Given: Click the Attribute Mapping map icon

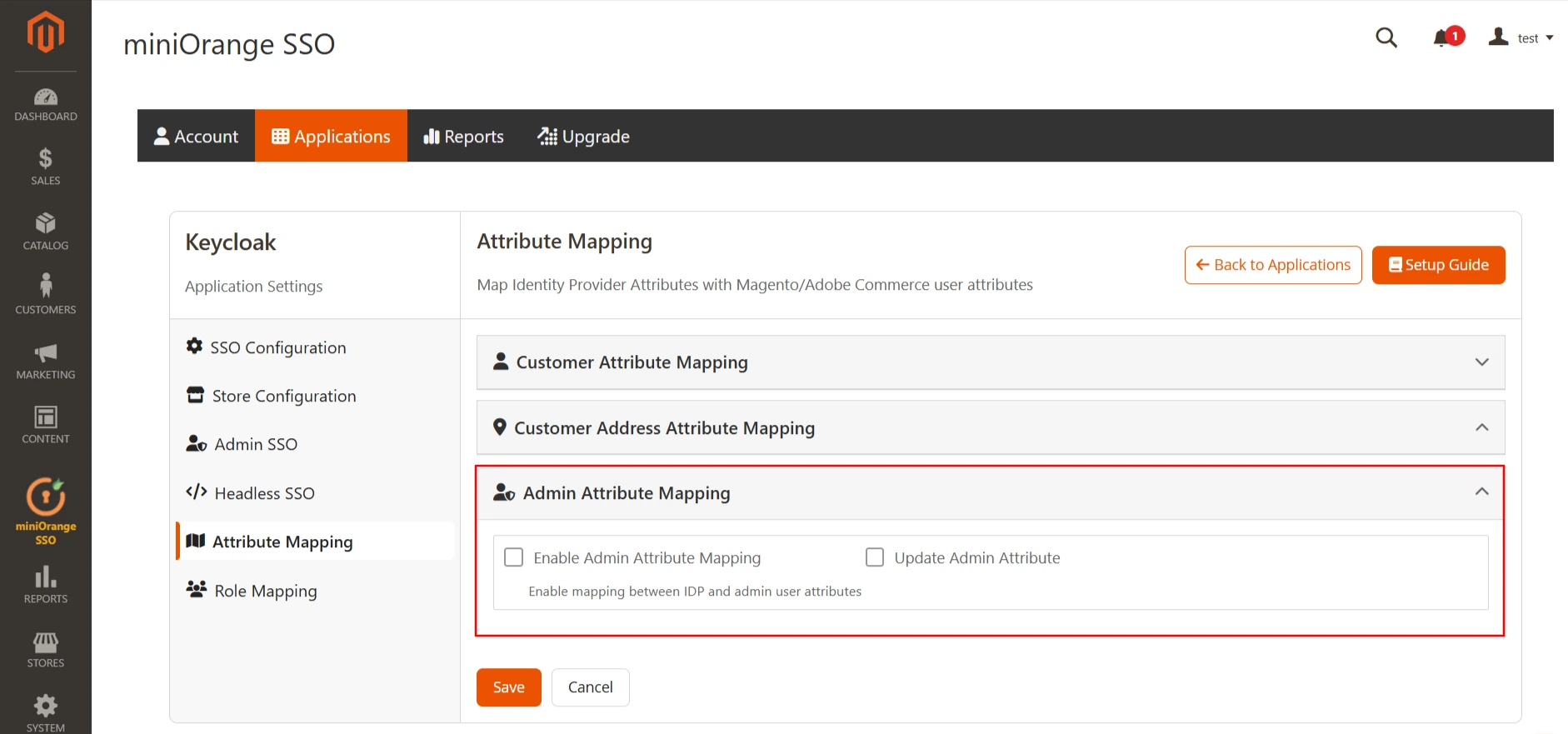Looking at the screenshot, I should 196,541.
